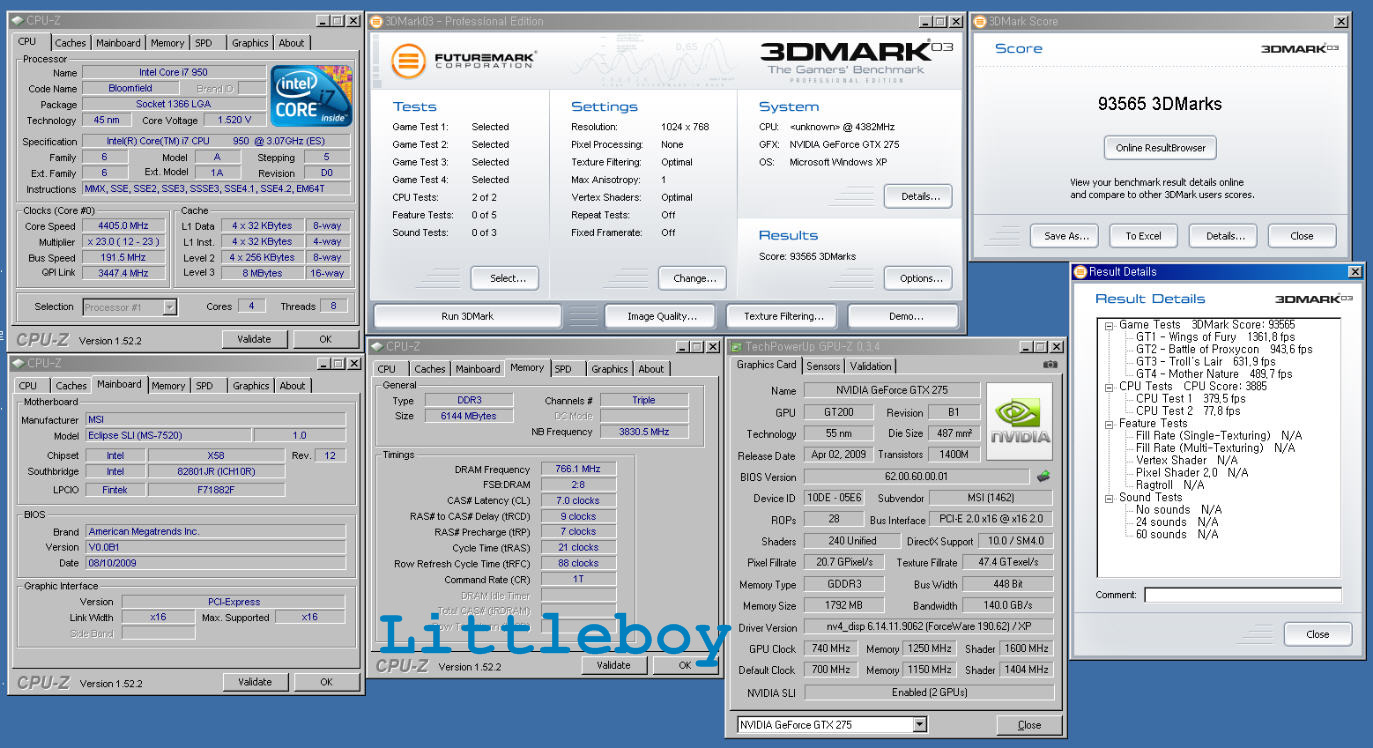
Task: Open the Image Quality... settings
Action: click(x=662, y=316)
